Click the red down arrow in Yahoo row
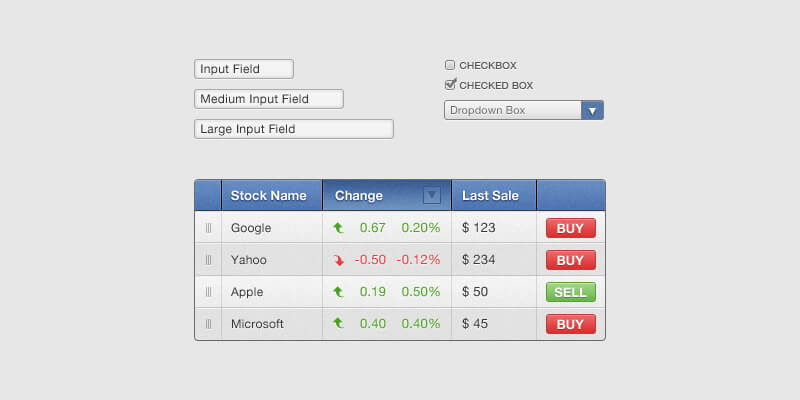The image size is (800, 400). point(339,260)
